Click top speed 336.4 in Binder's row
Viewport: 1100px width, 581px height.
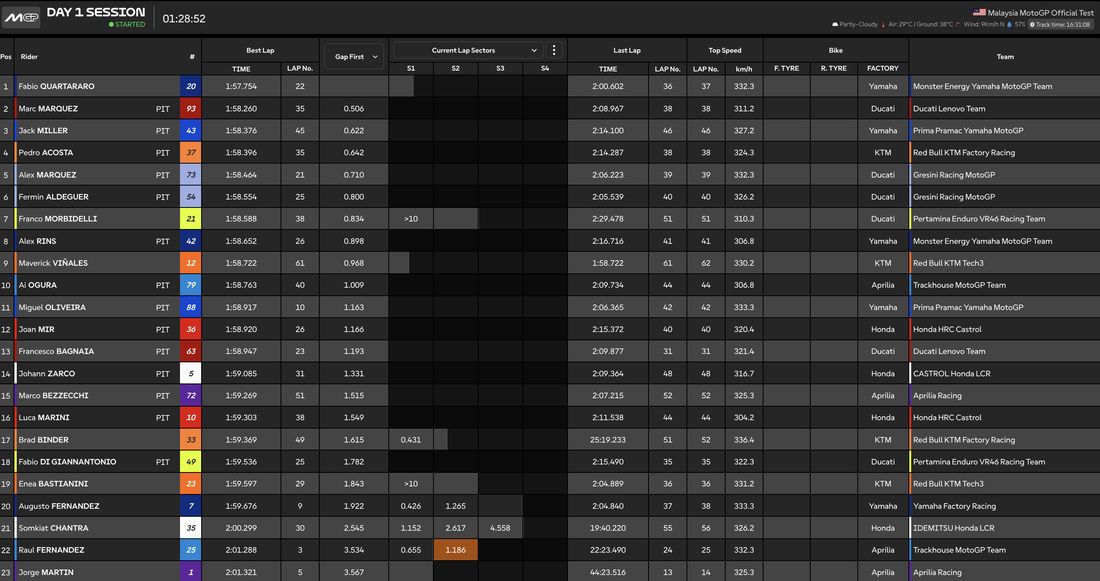[x=744, y=440]
